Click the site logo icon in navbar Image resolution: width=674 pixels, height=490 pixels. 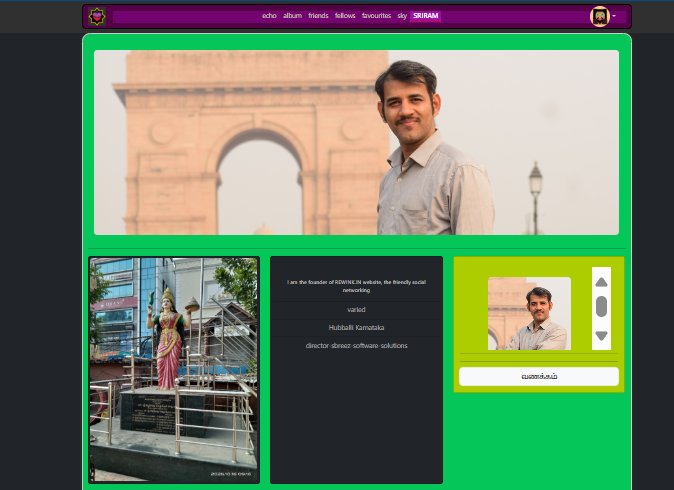click(x=97, y=16)
